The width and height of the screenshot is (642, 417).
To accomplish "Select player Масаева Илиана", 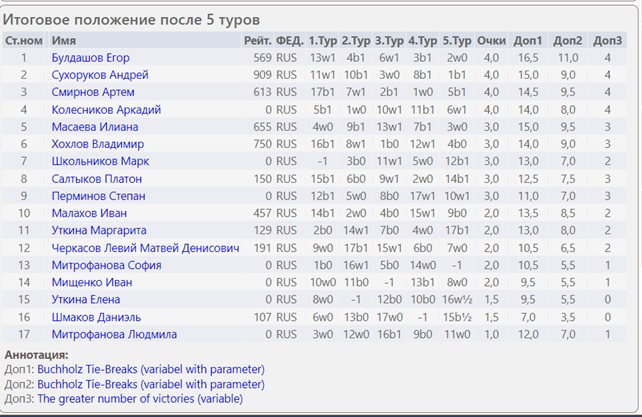I will point(95,127).
